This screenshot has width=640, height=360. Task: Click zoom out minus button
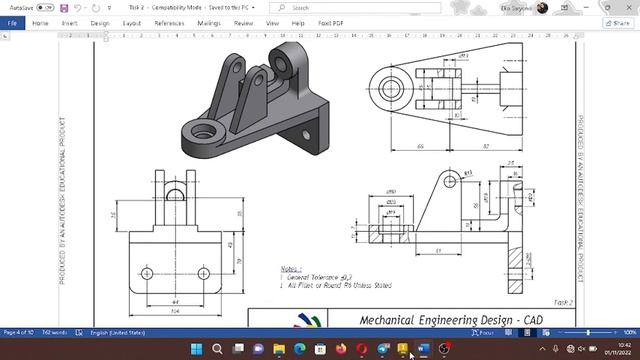560,333
